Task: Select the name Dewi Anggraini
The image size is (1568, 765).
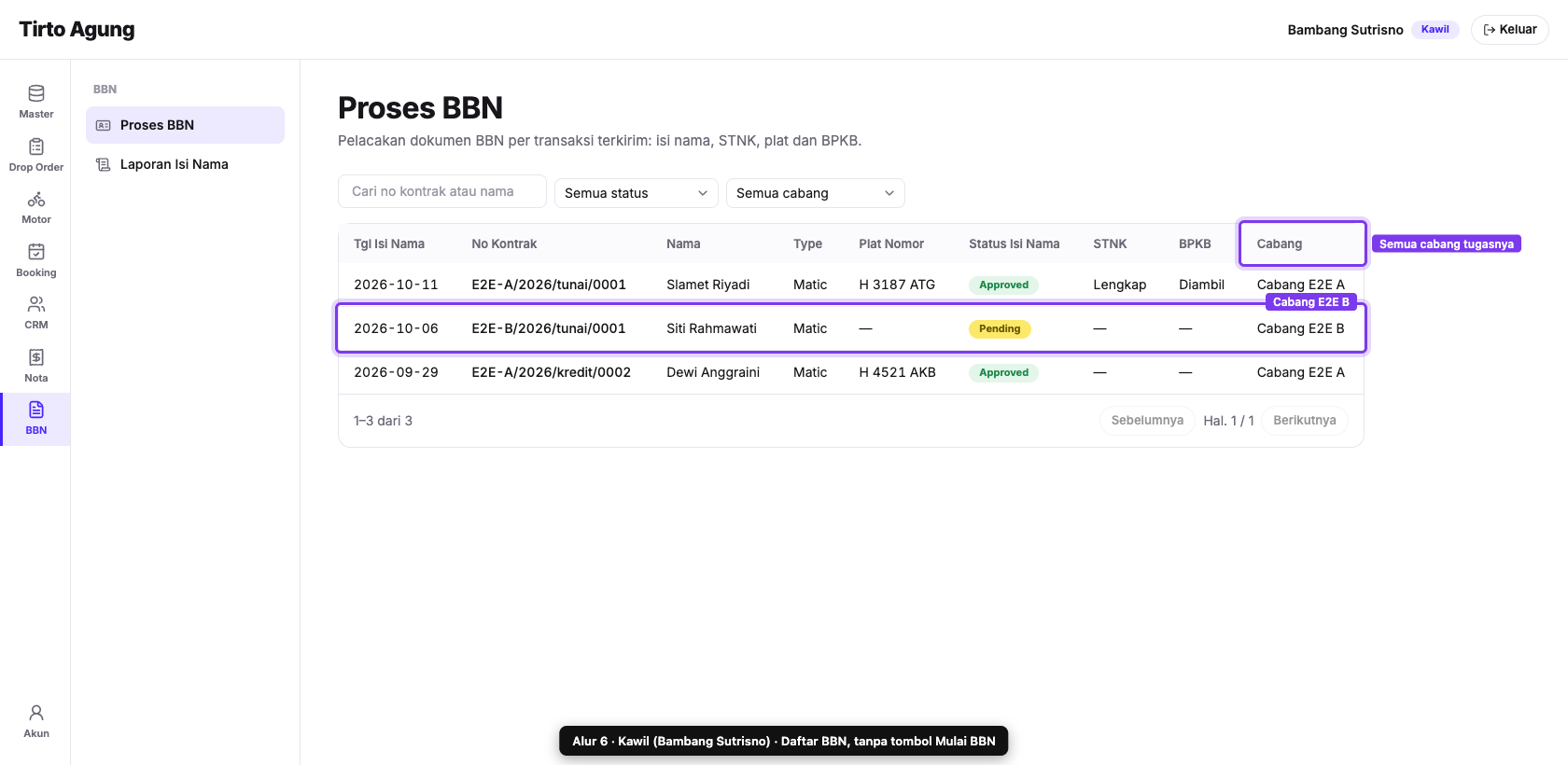Action: (713, 372)
